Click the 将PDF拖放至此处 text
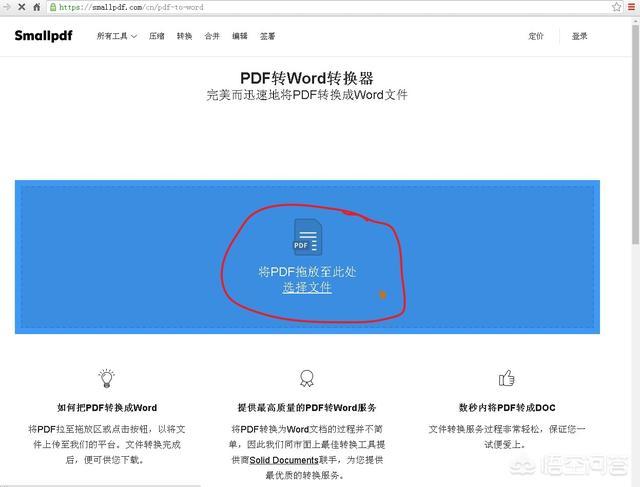The height and width of the screenshot is (487, 640). 307,272
